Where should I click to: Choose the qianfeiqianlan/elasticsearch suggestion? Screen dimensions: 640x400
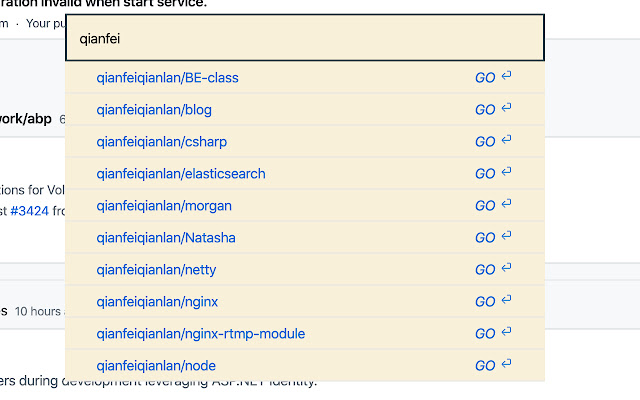(181, 173)
